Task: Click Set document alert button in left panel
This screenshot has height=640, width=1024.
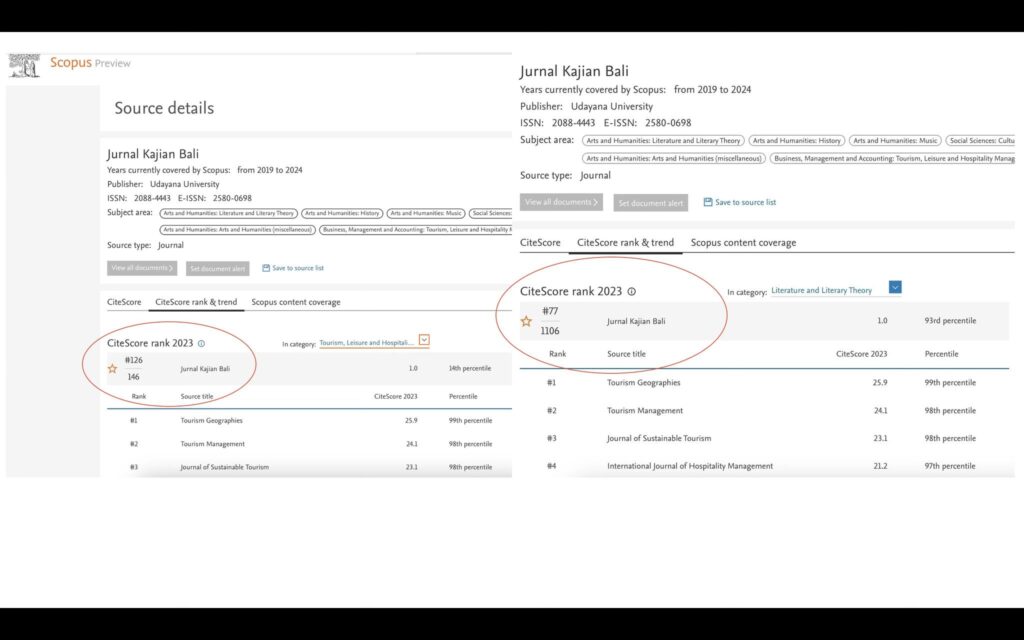Action: tap(217, 268)
